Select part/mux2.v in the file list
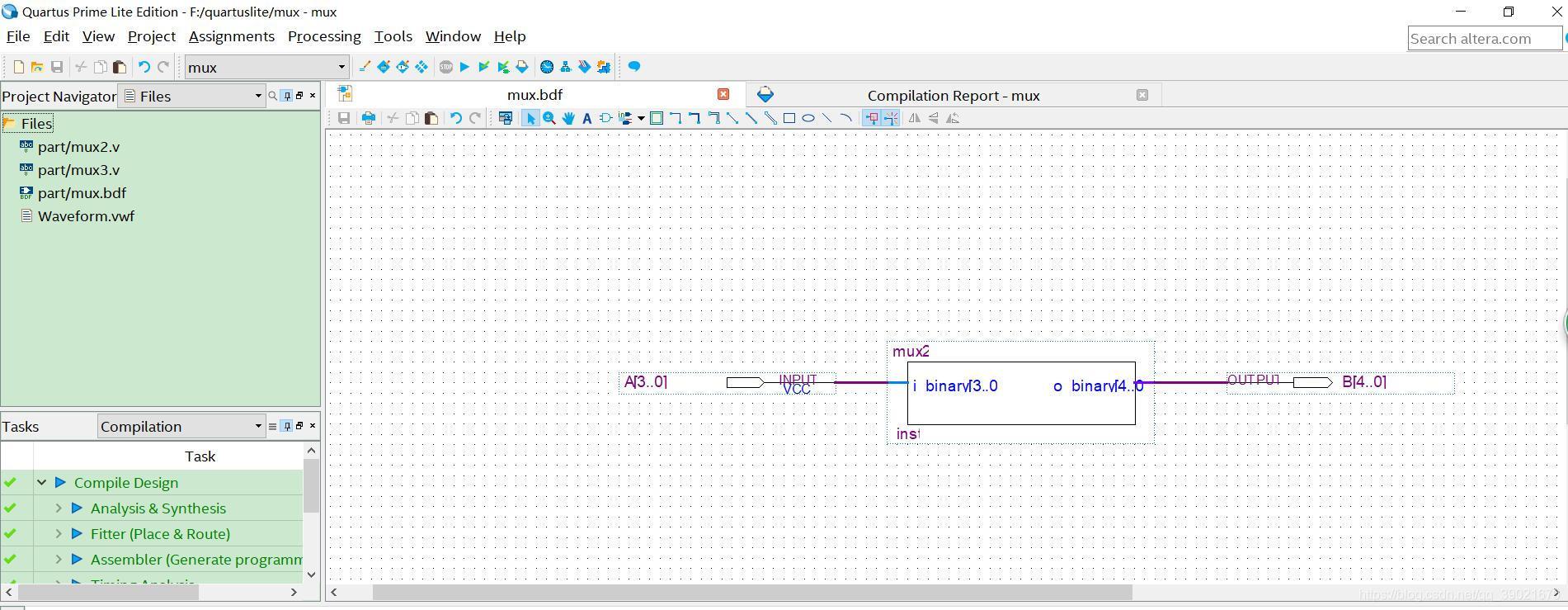Image resolution: width=1568 pixels, height=610 pixels. tap(78, 147)
